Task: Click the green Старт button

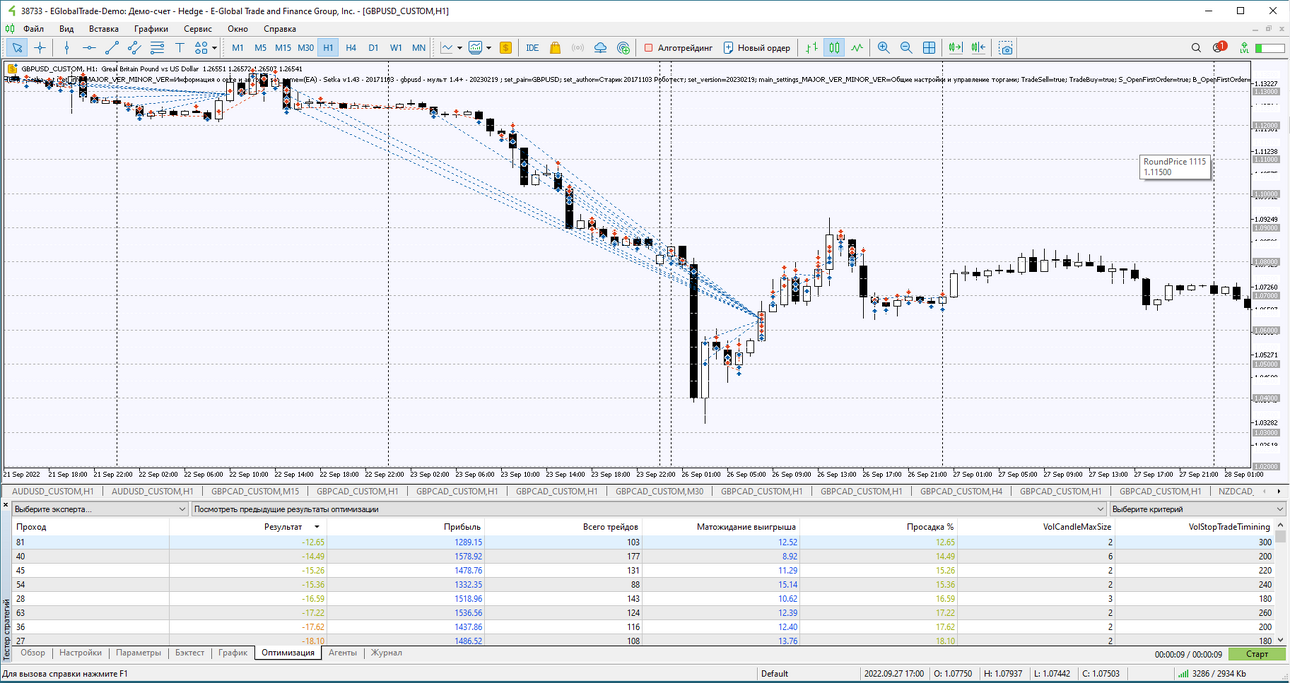Action: [x=1257, y=654]
